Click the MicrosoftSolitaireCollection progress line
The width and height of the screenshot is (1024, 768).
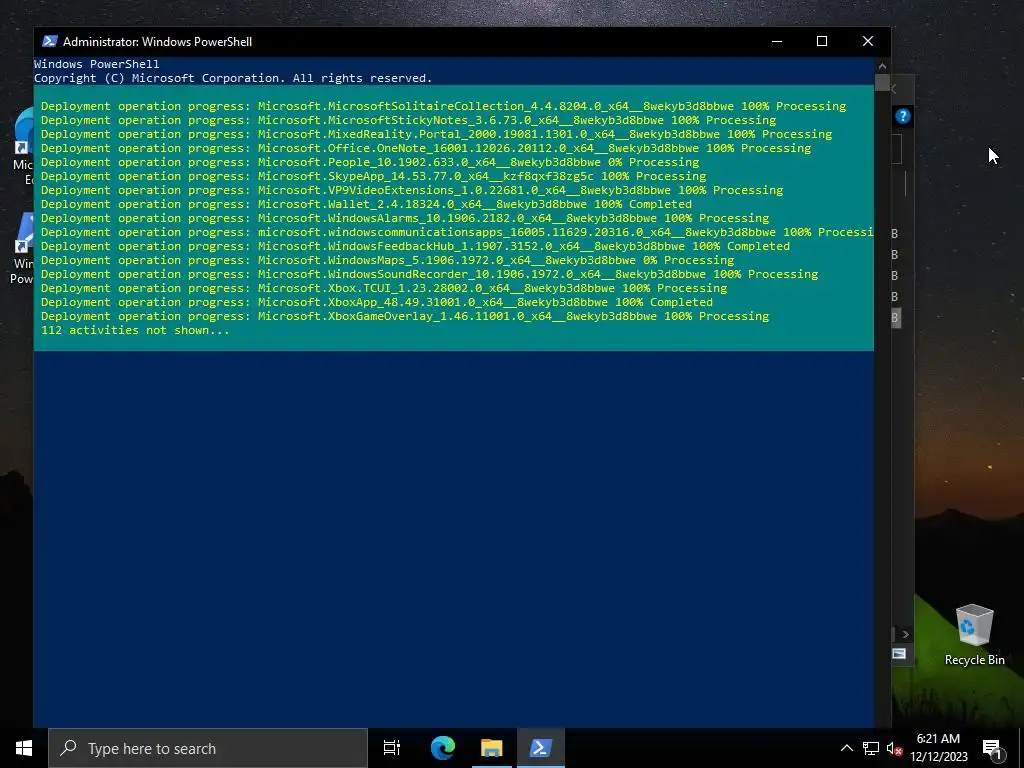[443, 106]
